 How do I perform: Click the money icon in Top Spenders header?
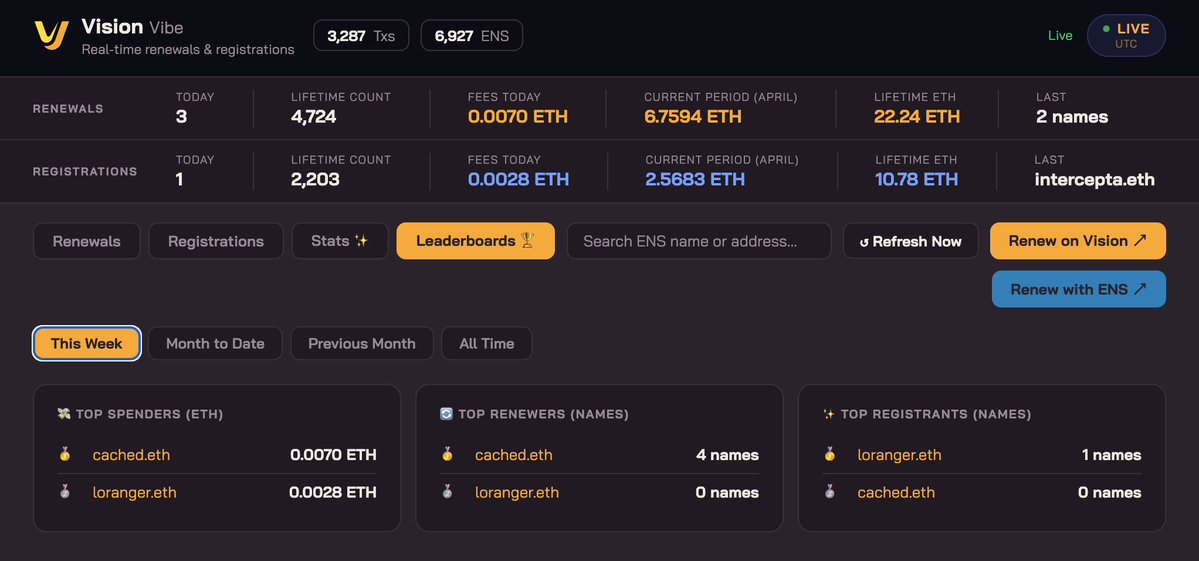click(64, 414)
